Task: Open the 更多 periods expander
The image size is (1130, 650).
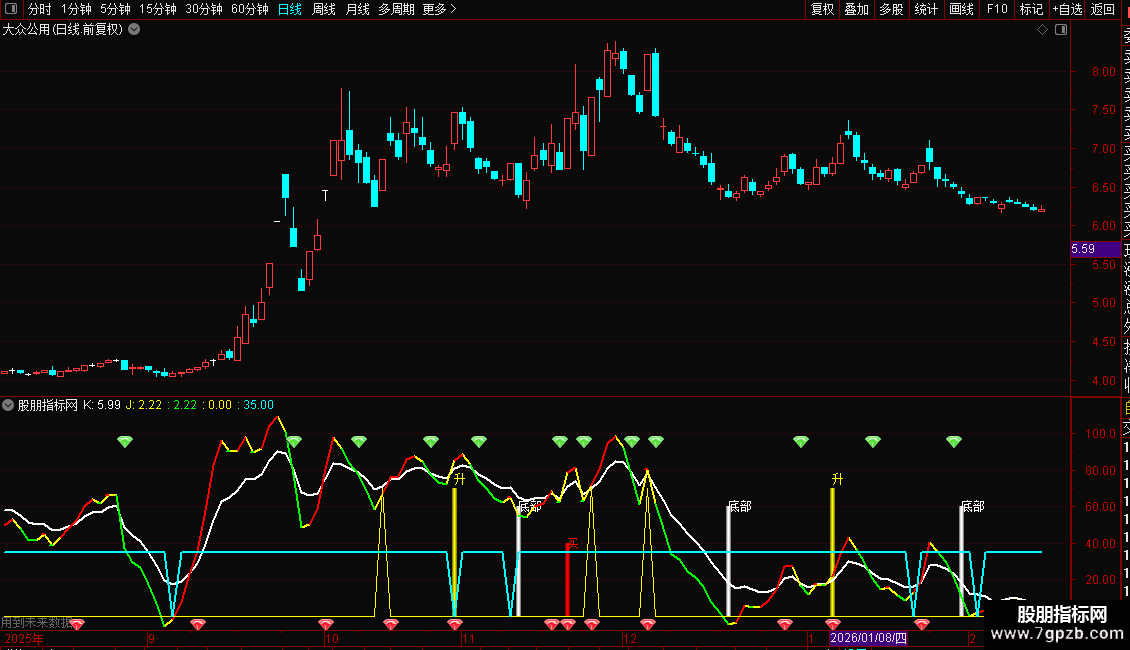Action: (439, 10)
